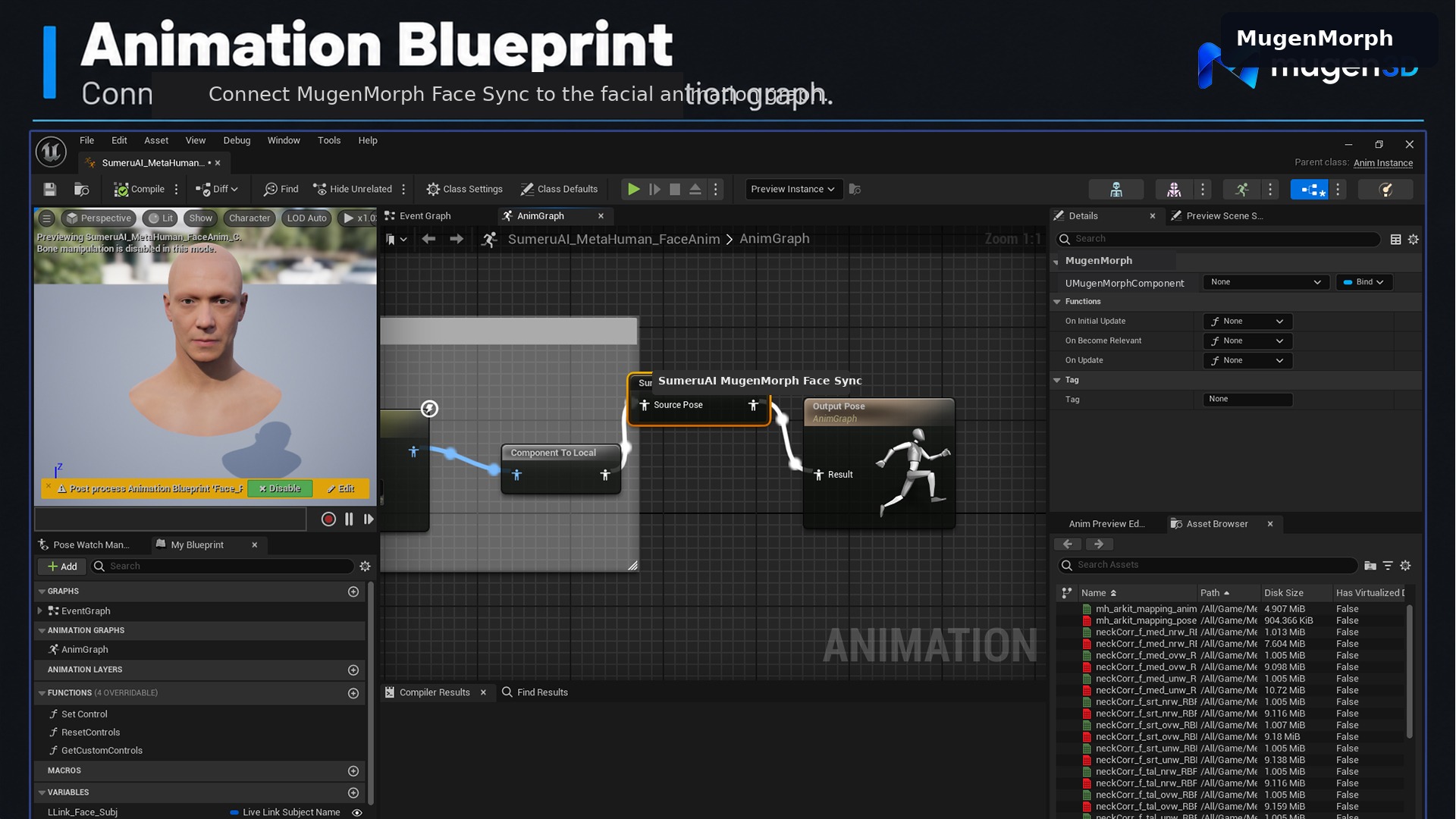This screenshot has height=819, width=1456.
Task: Open the Details property matrix grid icon
Action: [1395, 240]
